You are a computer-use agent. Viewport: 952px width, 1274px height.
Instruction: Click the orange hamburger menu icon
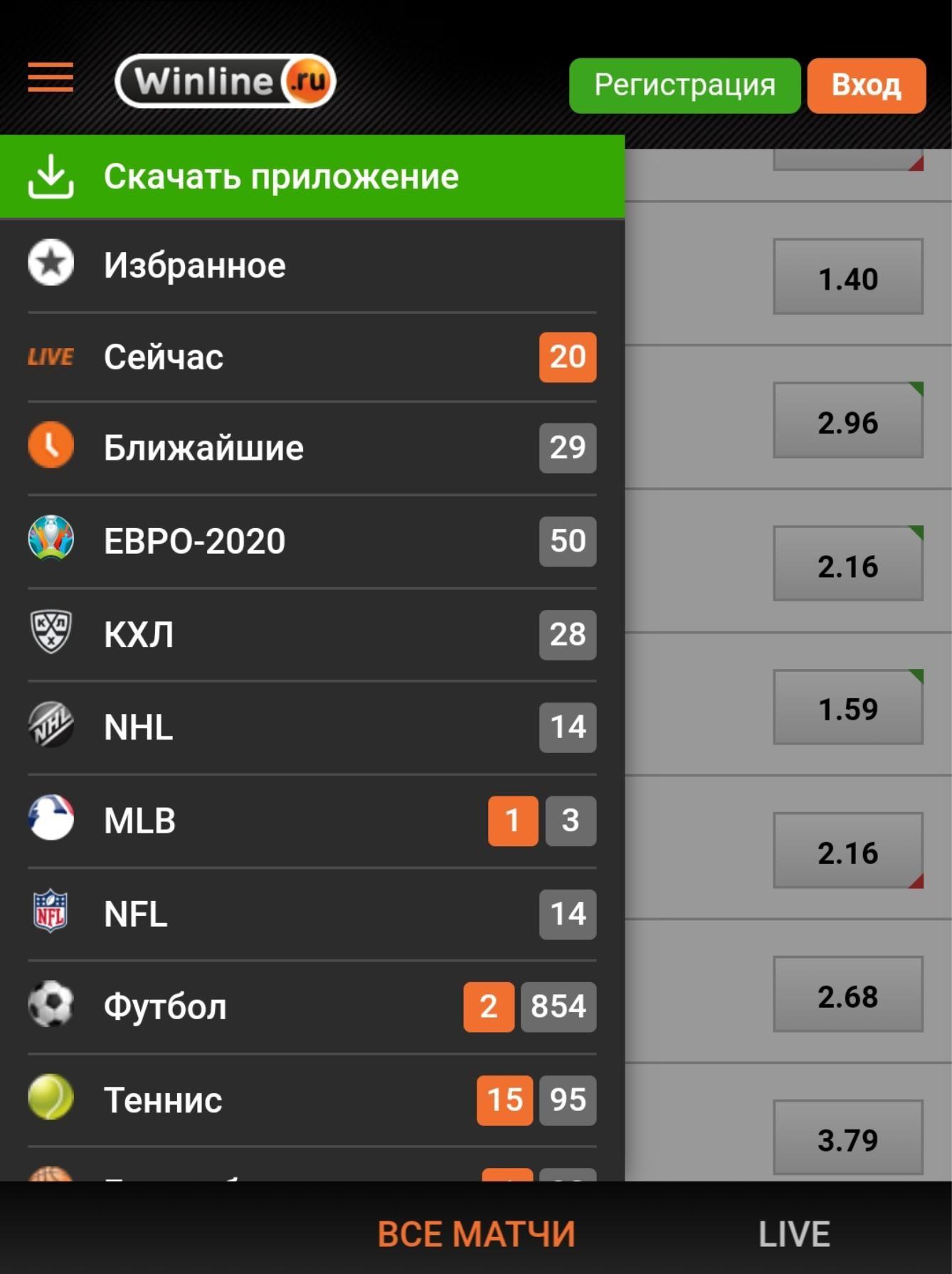coord(51,78)
